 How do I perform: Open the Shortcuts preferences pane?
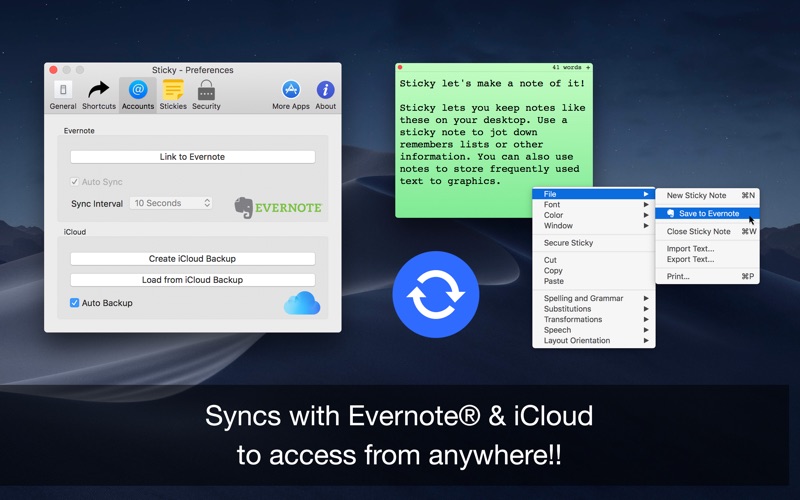(x=98, y=95)
